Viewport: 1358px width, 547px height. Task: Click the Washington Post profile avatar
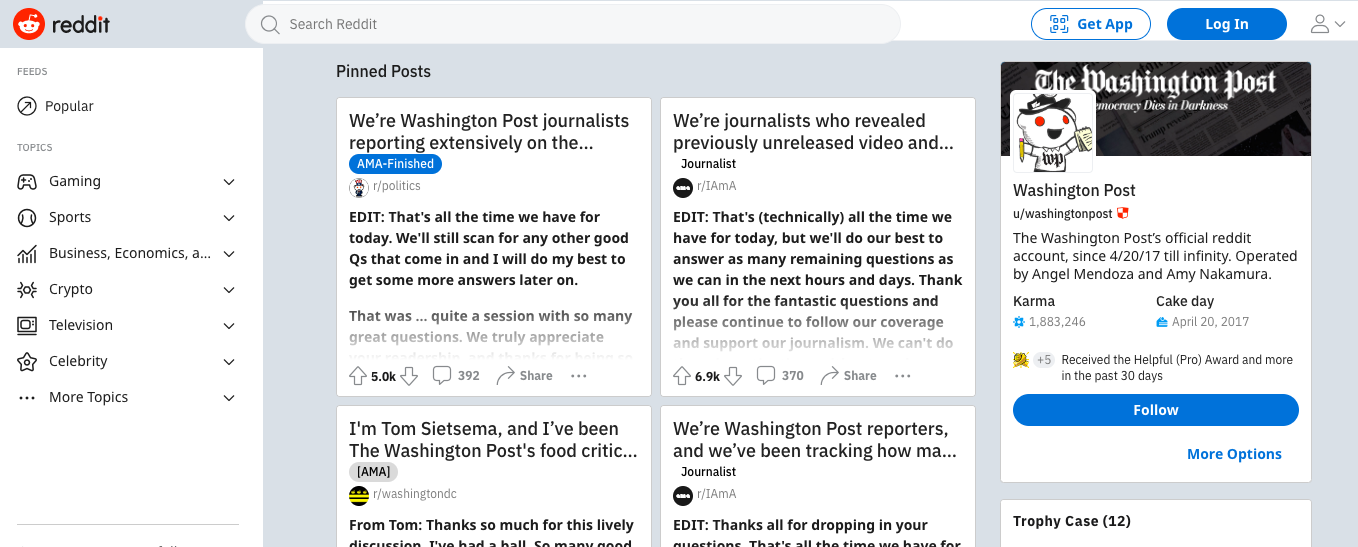(x=1052, y=132)
